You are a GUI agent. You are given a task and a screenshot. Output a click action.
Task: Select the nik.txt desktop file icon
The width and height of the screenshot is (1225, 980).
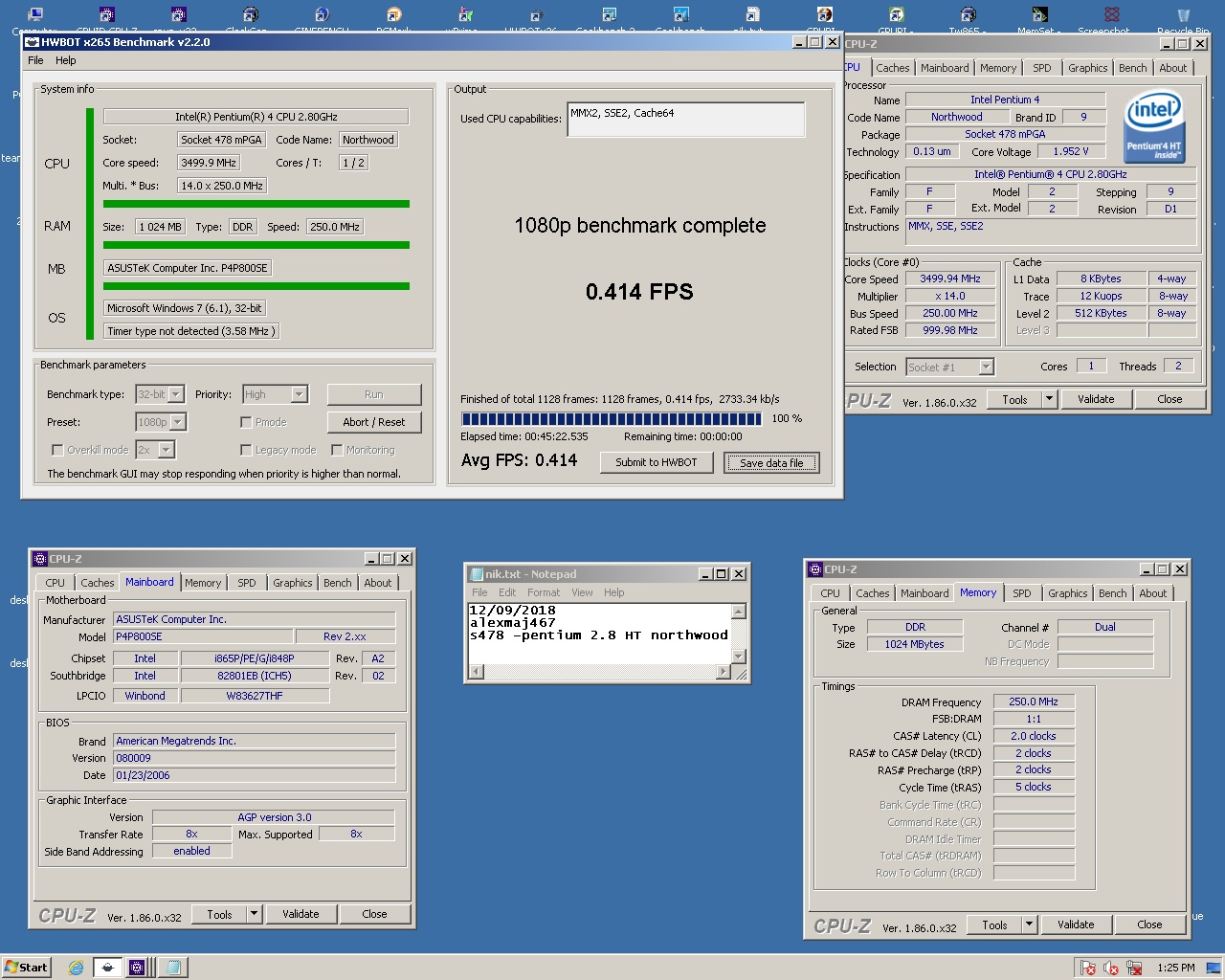(x=752, y=14)
